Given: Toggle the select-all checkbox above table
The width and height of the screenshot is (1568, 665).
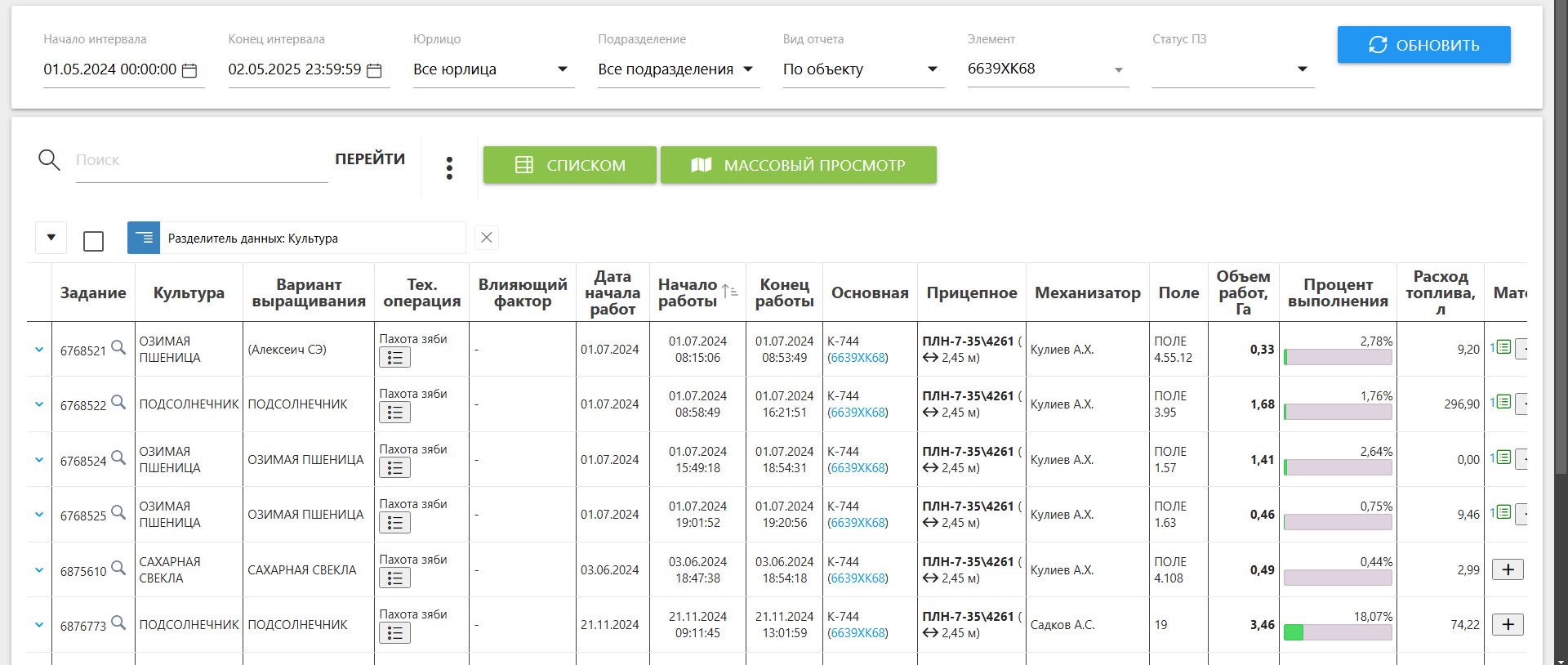Looking at the screenshot, I should pos(94,241).
